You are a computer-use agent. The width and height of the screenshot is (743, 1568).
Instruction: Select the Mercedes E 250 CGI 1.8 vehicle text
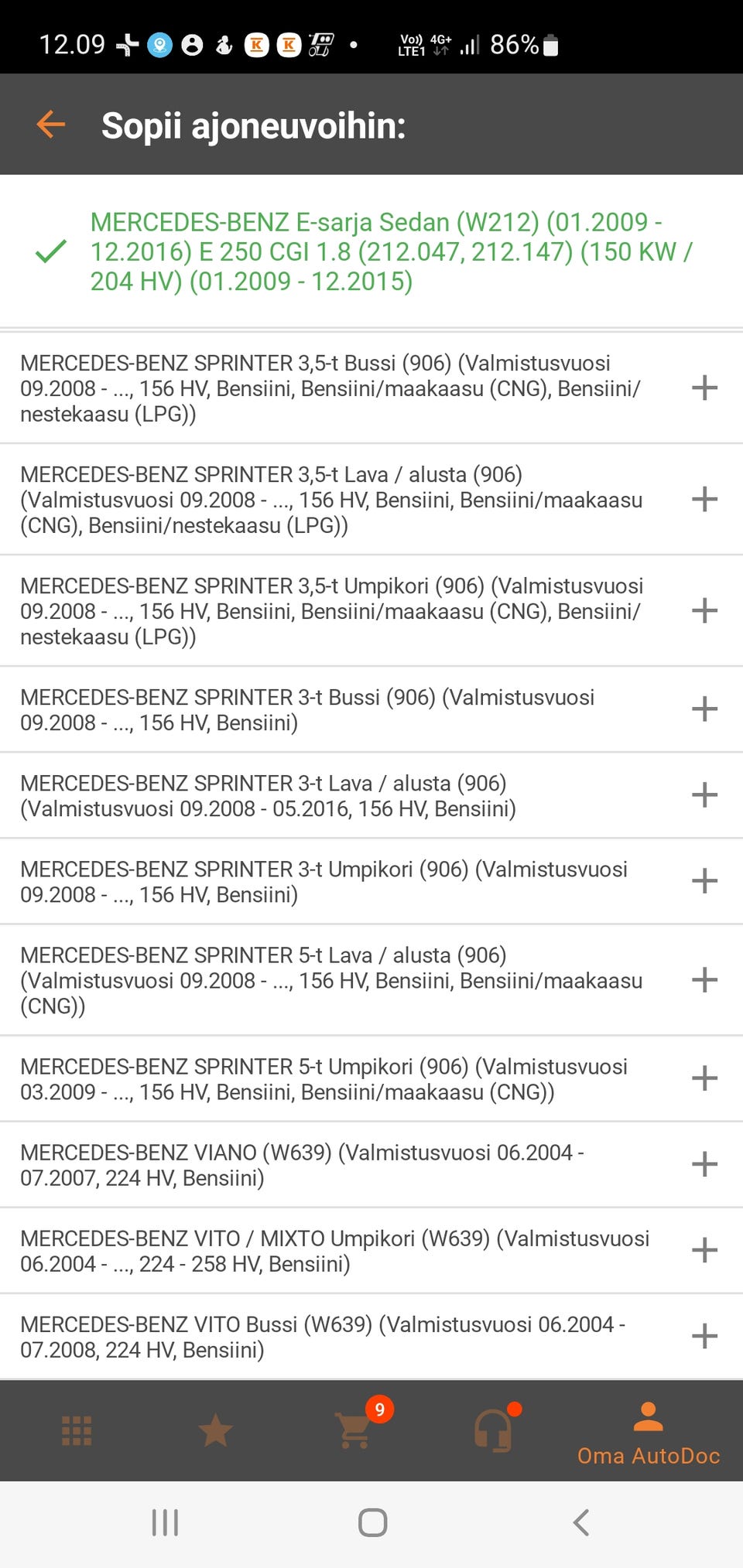pyautogui.click(x=391, y=251)
